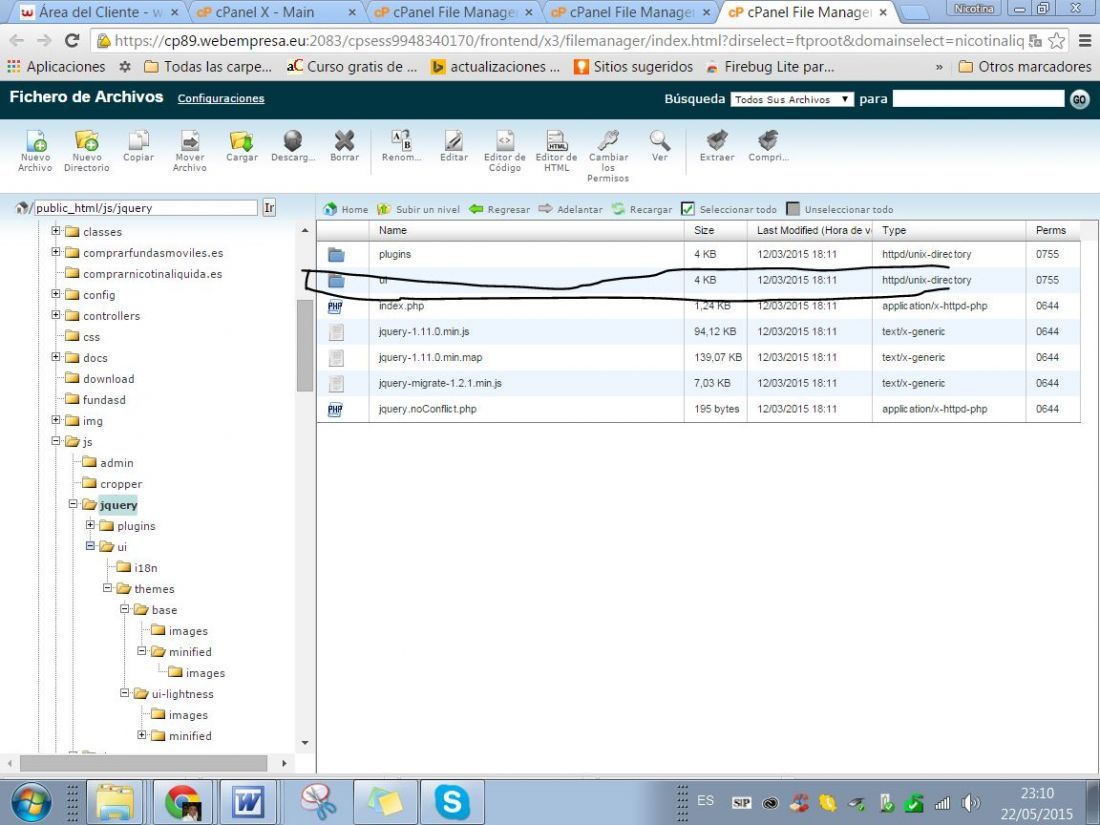Viewport: 1100px width, 825px height.
Task: Expand the plugins folder under jquery
Action: 90,525
